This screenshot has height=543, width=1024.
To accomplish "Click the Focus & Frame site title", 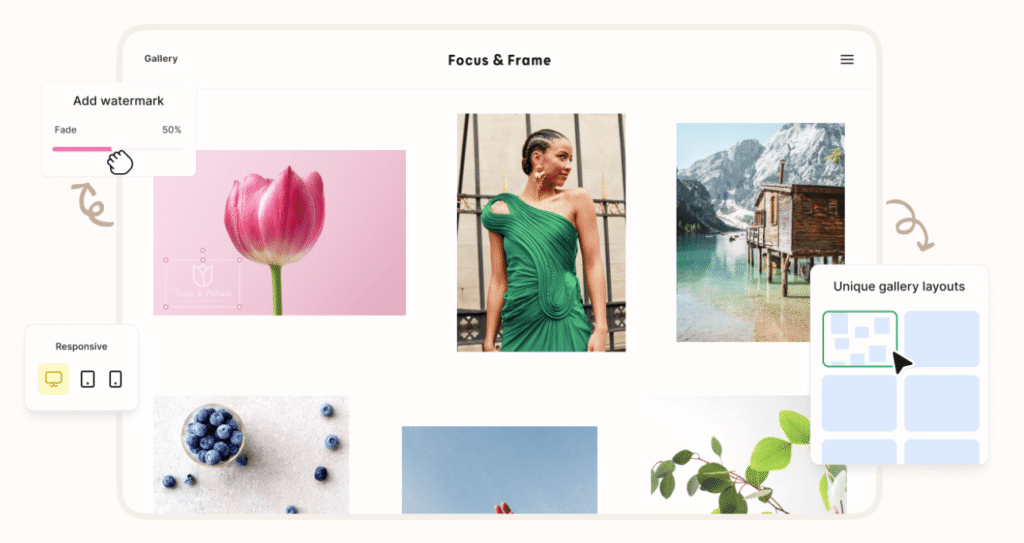I will click(x=499, y=60).
